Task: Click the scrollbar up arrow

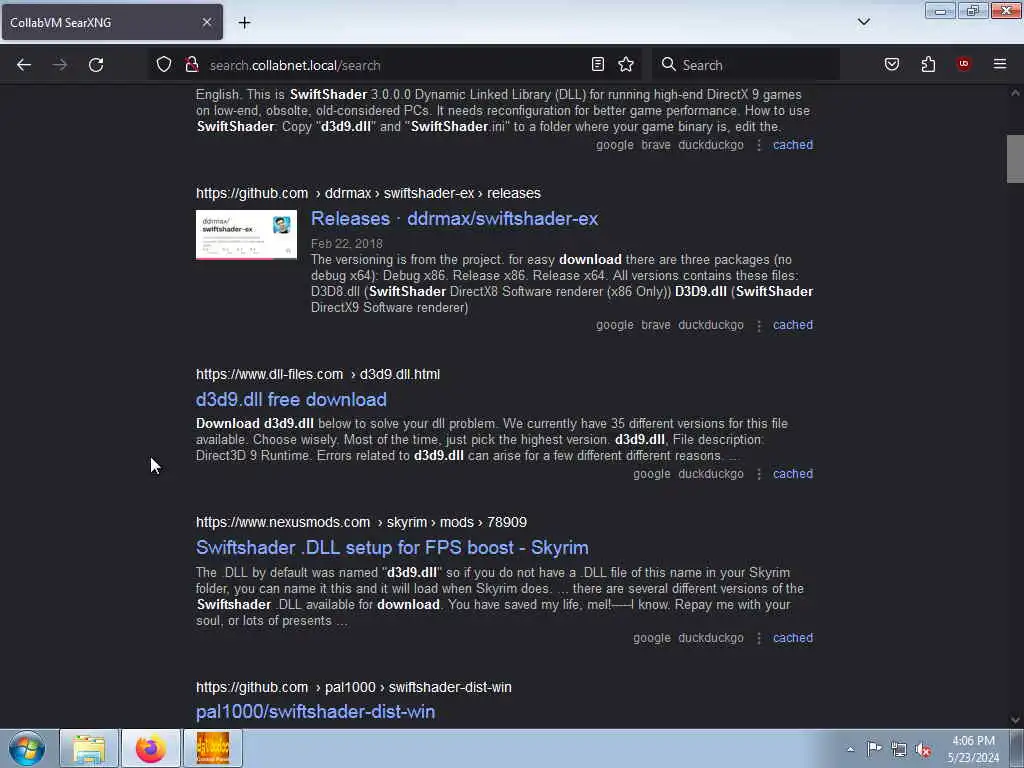Action: [1015, 93]
